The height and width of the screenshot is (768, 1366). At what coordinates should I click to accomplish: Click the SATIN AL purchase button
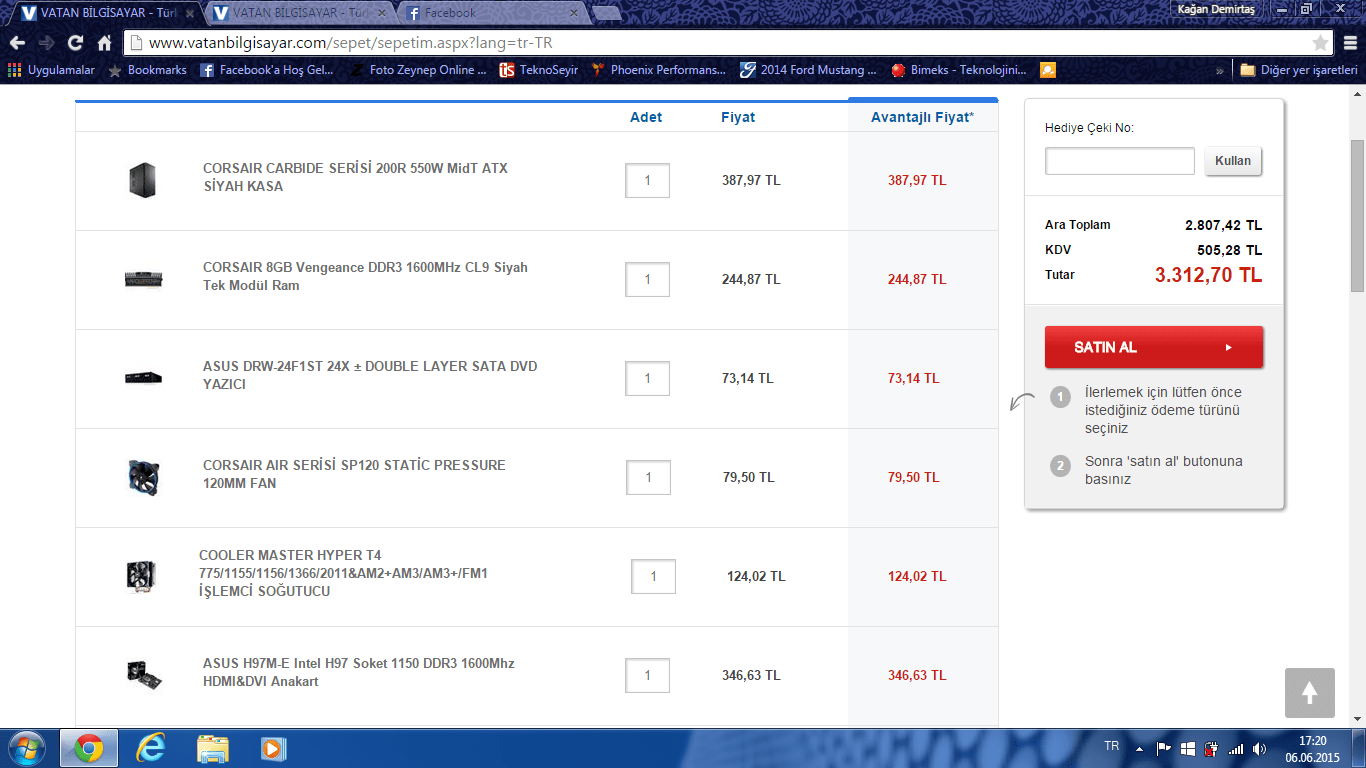pyautogui.click(x=1154, y=347)
